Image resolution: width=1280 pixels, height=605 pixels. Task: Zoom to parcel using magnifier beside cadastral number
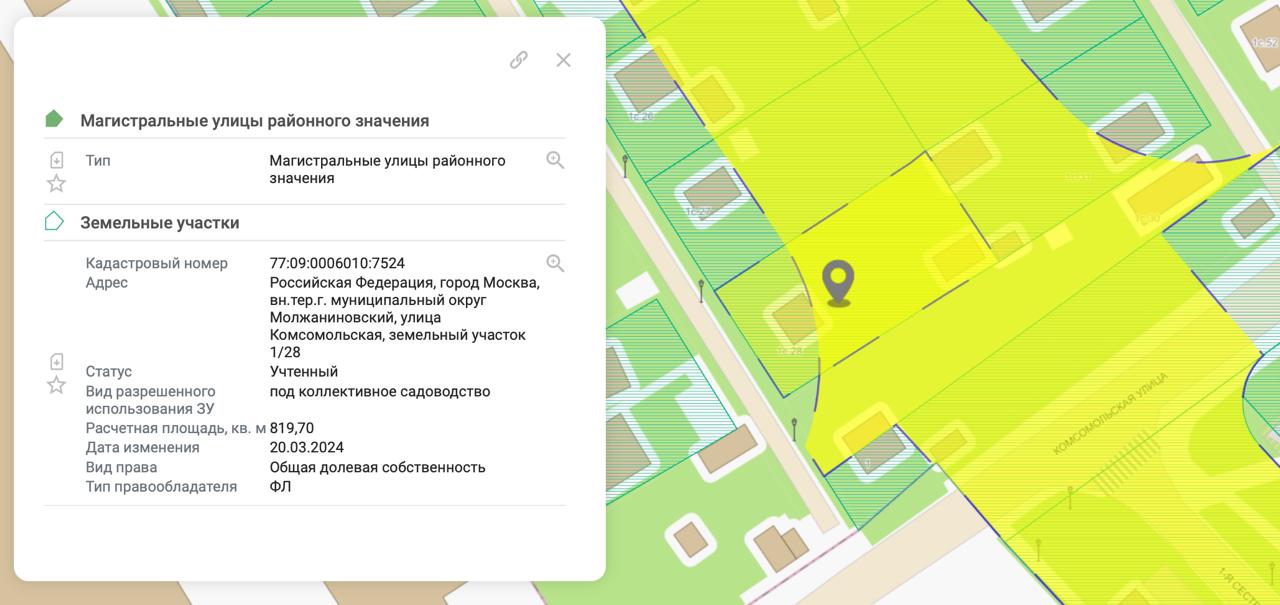[x=555, y=262]
